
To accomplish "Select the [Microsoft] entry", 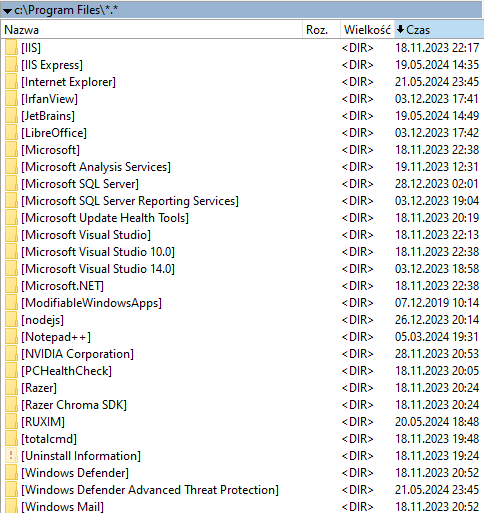I will (50, 150).
